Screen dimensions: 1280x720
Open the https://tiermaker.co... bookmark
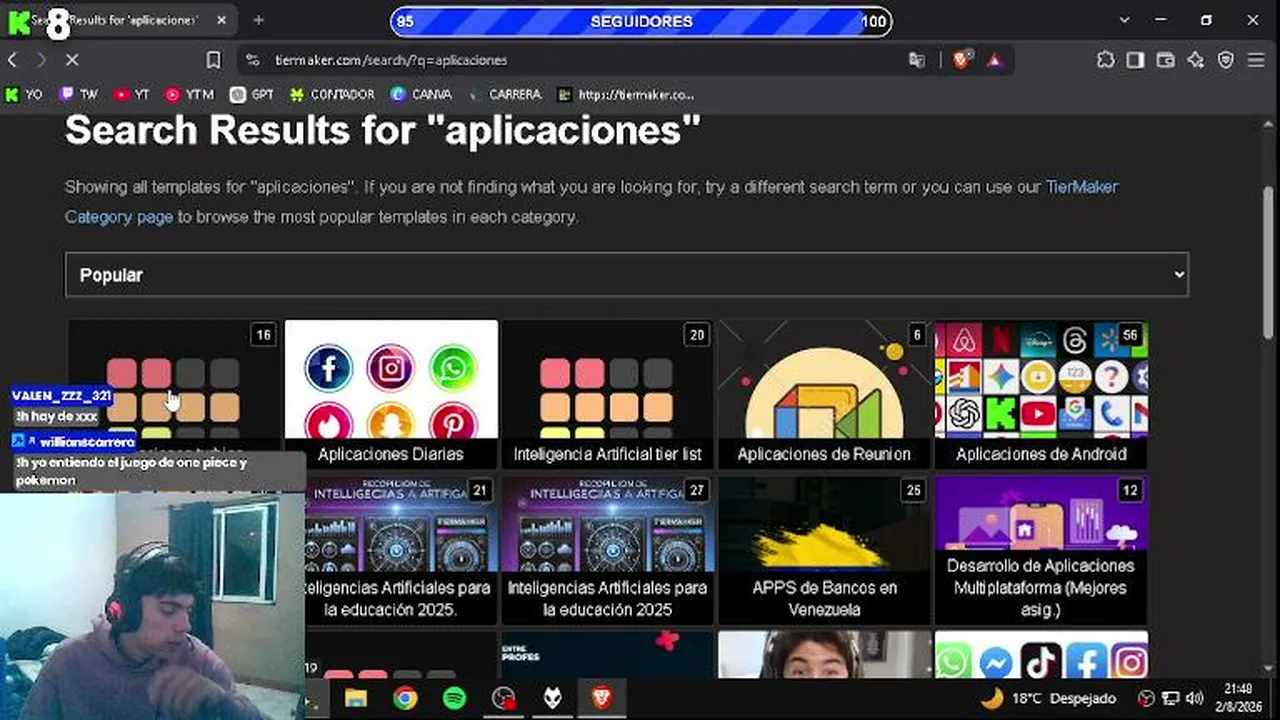click(x=626, y=94)
